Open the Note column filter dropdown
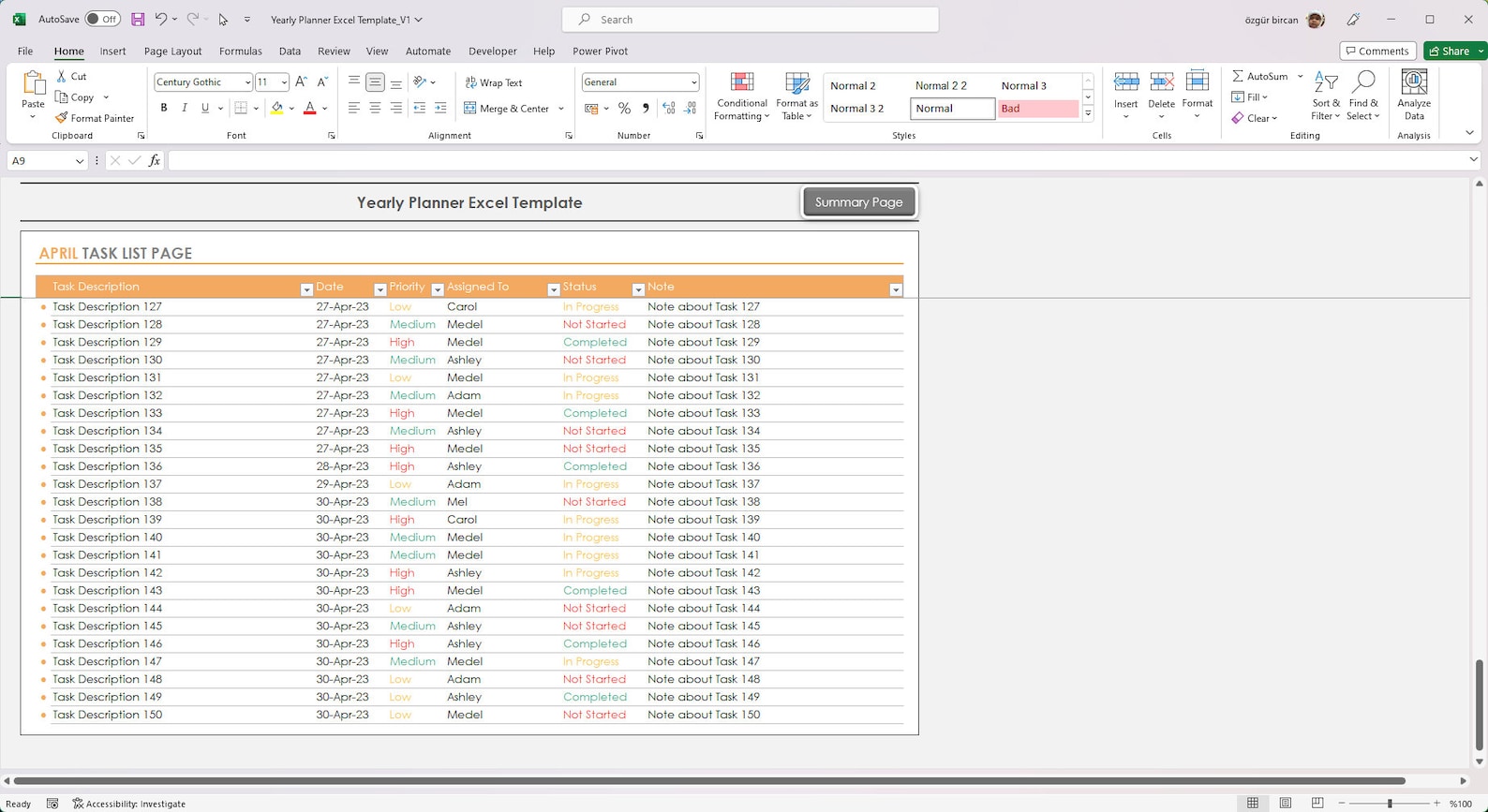The height and width of the screenshot is (812, 1488). pyautogui.click(x=896, y=289)
